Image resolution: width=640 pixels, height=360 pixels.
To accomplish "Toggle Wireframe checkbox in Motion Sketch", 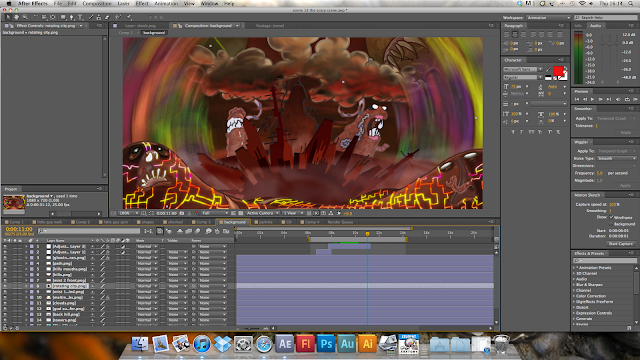I will pyautogui.click(x=611, y=218).
